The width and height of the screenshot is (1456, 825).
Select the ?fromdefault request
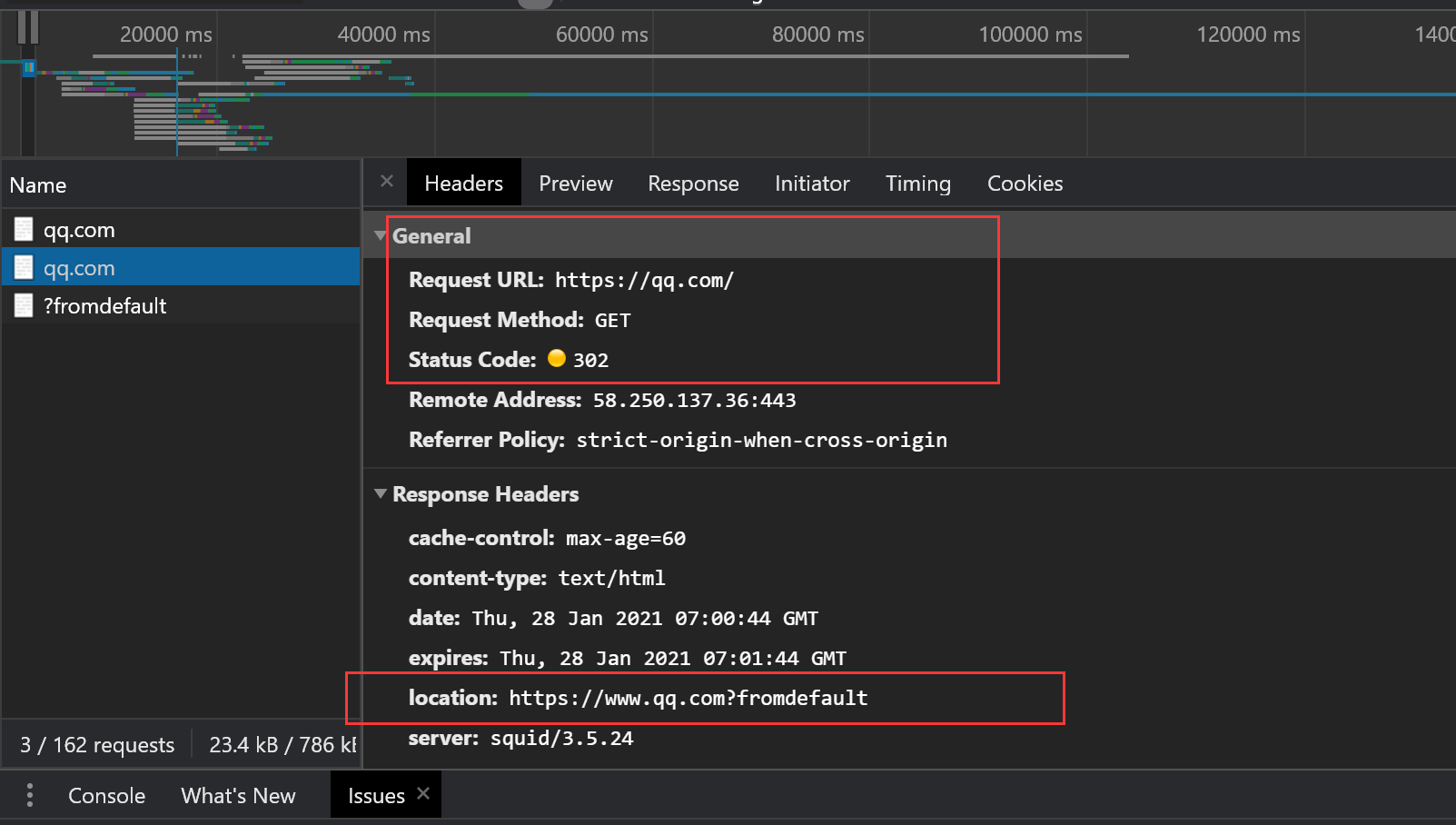(181, 305)
